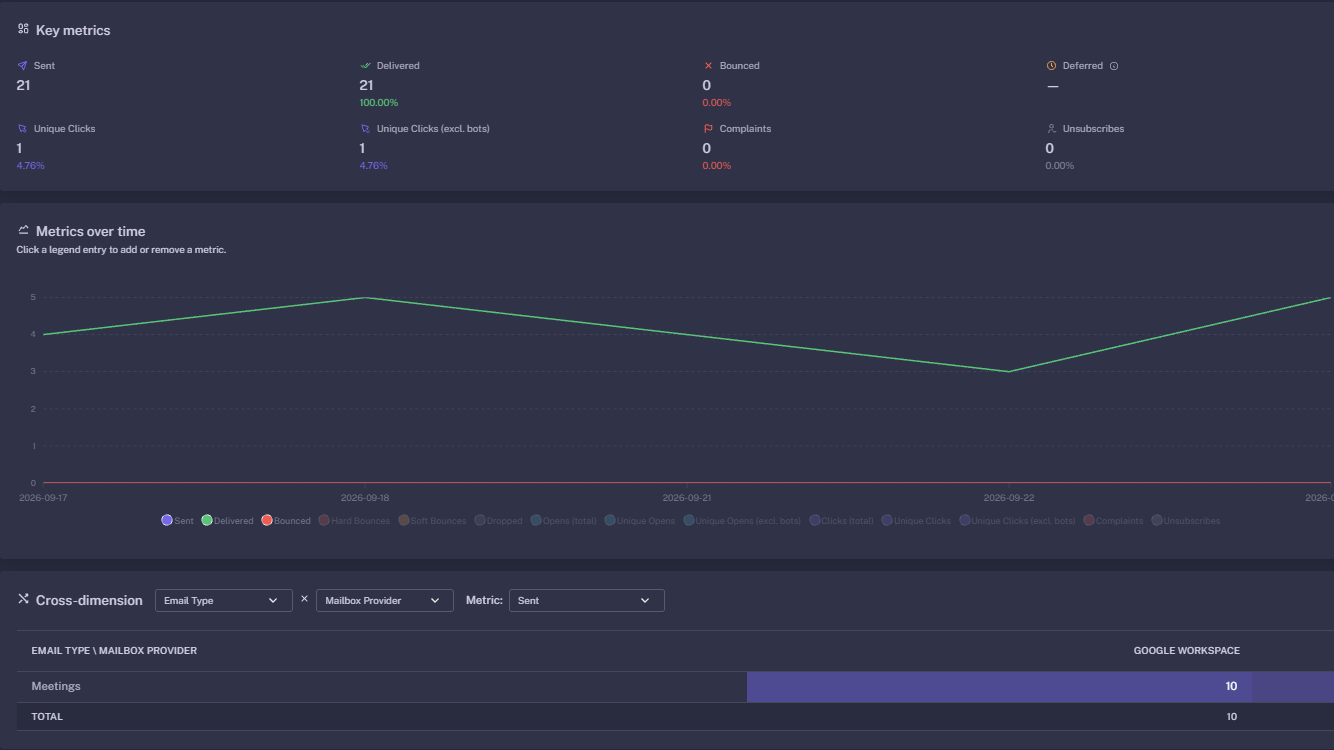Enable the Complaints legend metric

coord(1113,521)
